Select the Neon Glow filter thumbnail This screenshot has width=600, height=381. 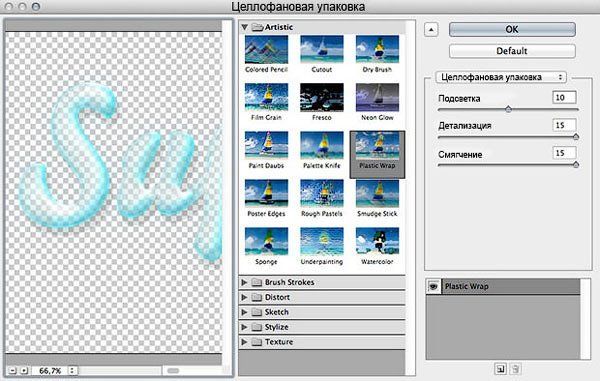pyautogui.click(x=377, y=98)
